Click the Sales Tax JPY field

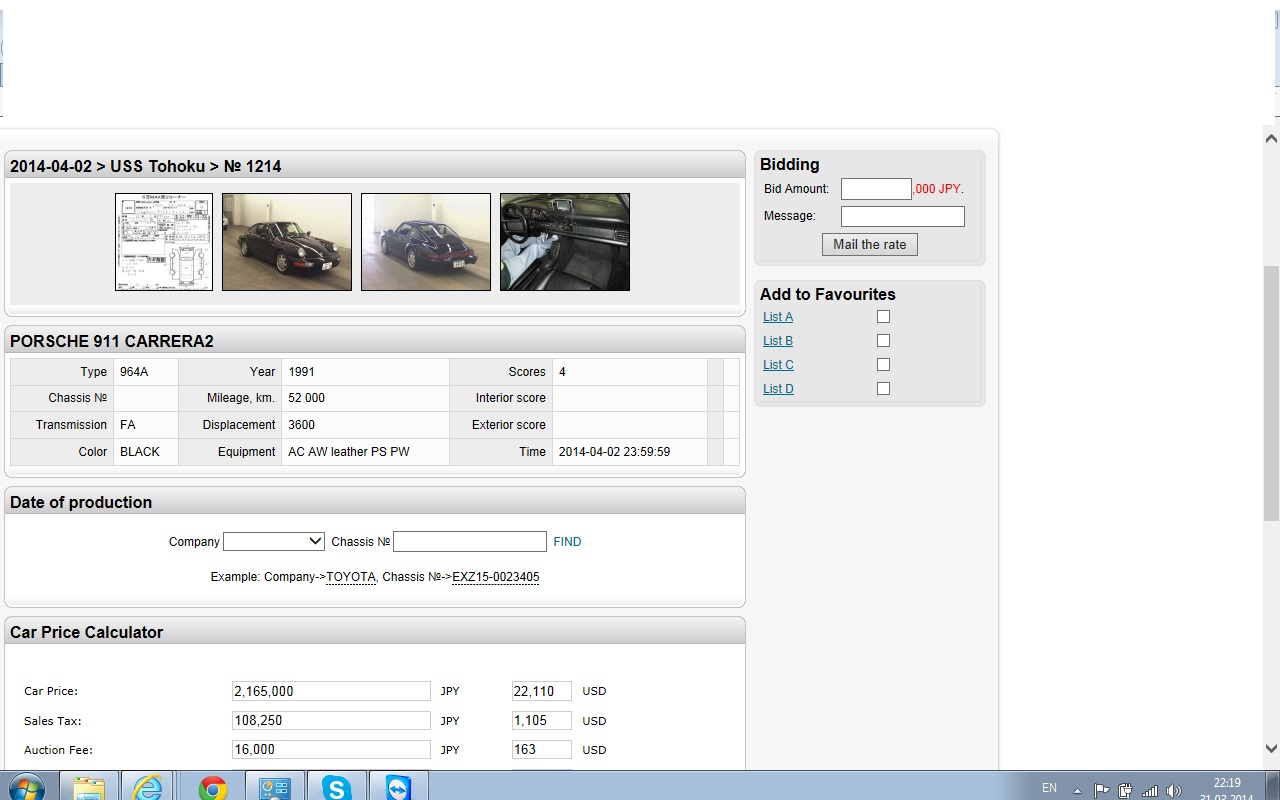point(331,720)
